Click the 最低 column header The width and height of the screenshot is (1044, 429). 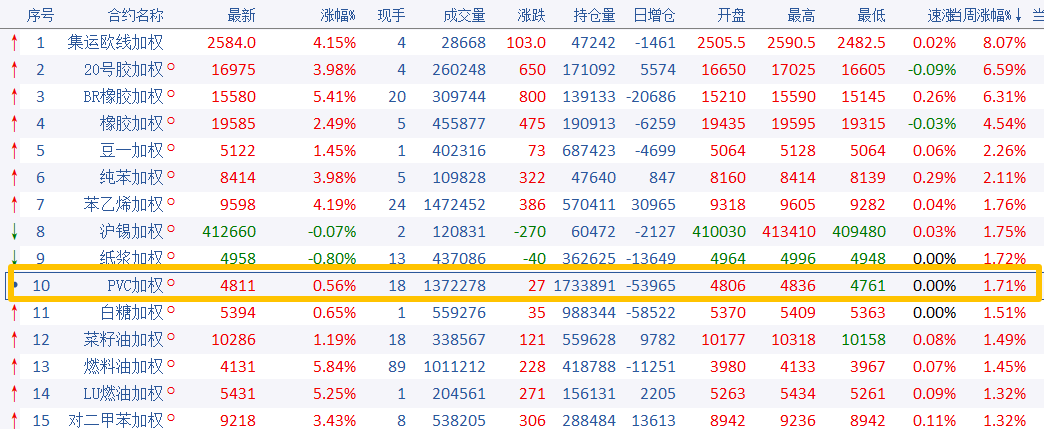click(x=872, y=16)
